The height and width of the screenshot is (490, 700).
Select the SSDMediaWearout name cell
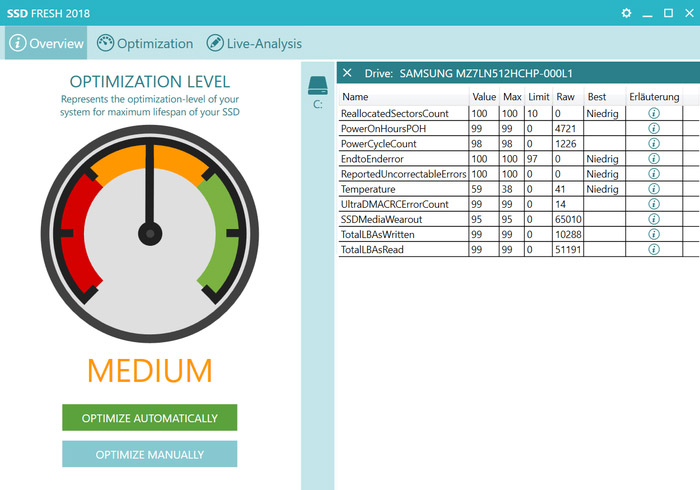(x=404, y=220)
